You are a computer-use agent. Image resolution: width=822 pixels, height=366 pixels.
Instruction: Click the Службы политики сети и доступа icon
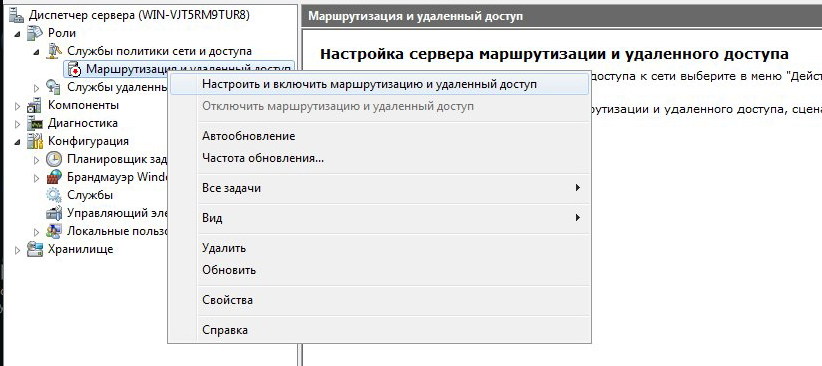[x=55, y=51]
